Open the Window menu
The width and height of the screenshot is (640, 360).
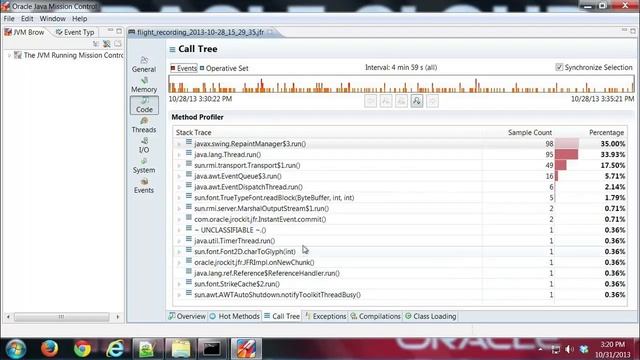pos(53,19)
